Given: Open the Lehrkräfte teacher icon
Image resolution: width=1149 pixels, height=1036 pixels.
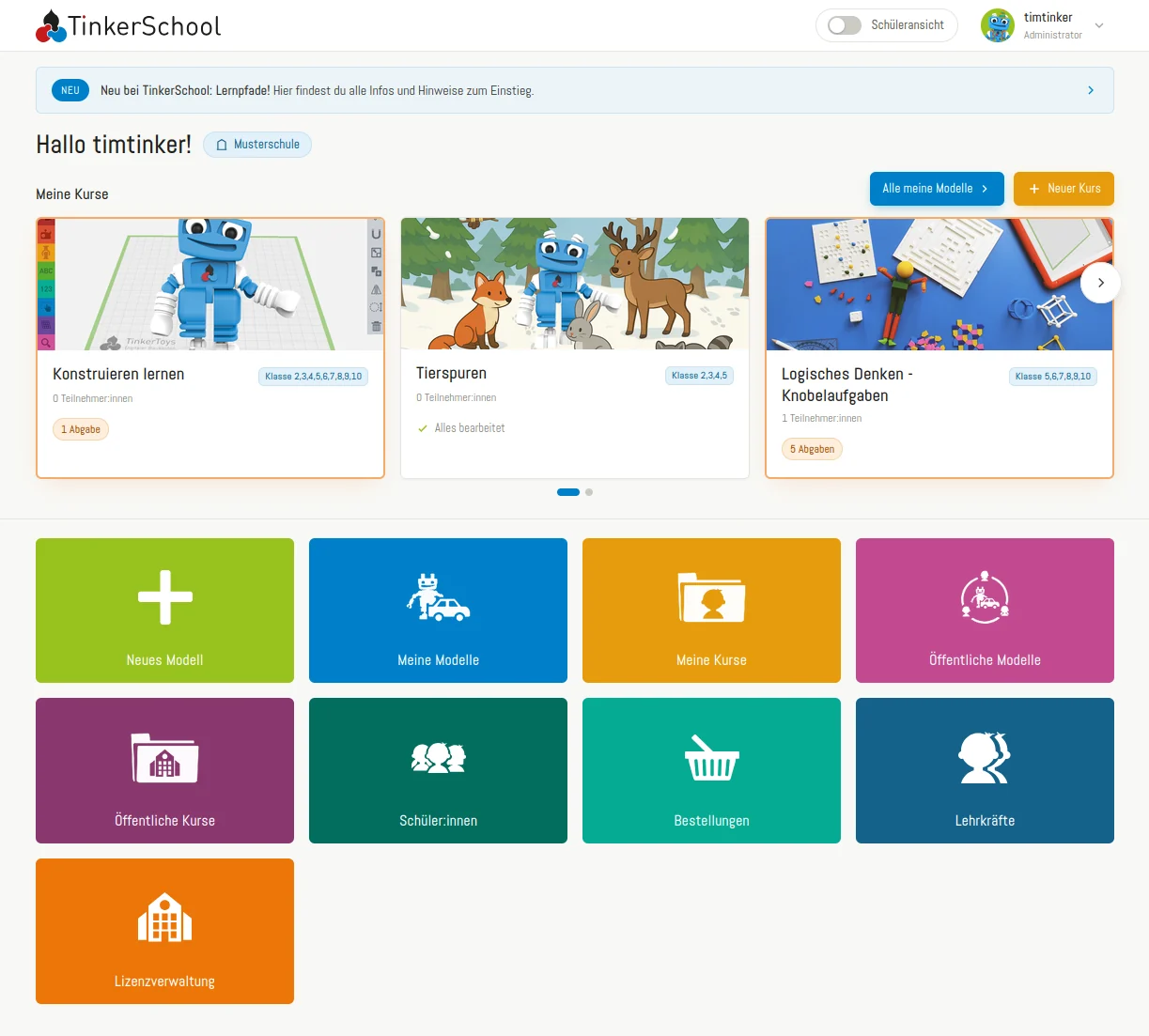Looking at the screenshot, I should pyautogui.click(x=985, y=757).
